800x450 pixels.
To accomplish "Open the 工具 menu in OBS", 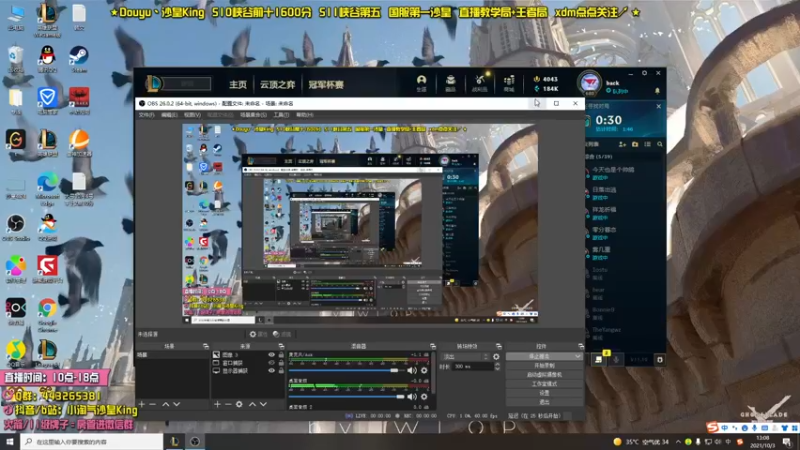I will 281,115.
